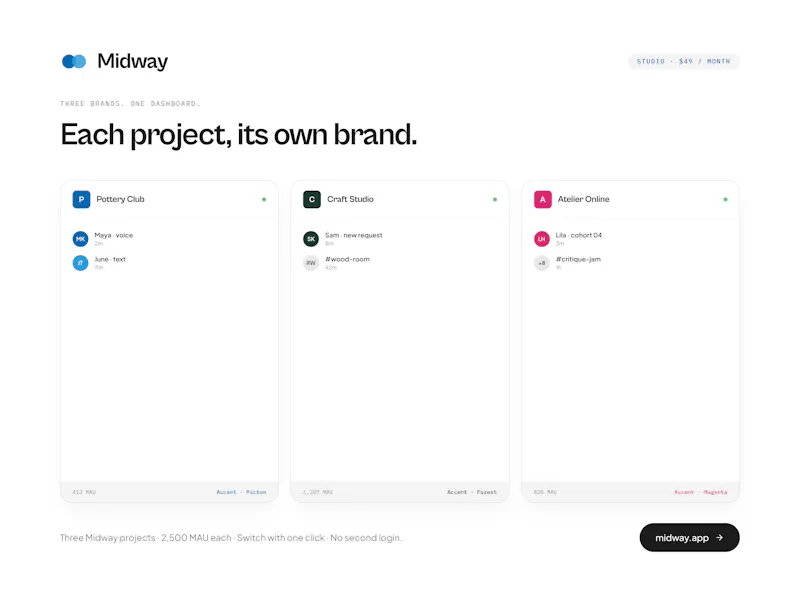
Task: Open the #wood-room channel row
Action: (x=400, y=263)
